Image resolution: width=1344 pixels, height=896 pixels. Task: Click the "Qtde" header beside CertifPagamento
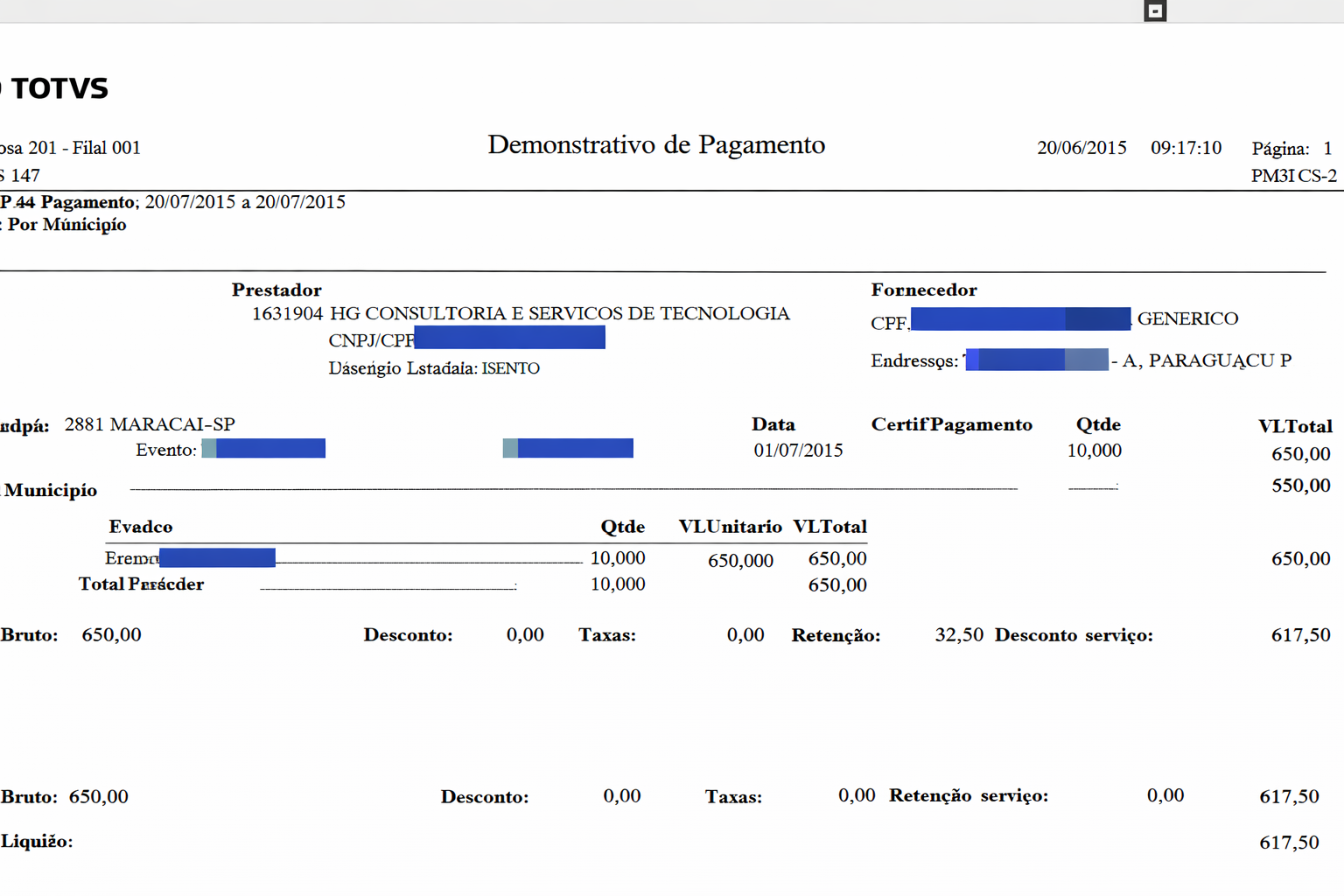coord(1098,424)
